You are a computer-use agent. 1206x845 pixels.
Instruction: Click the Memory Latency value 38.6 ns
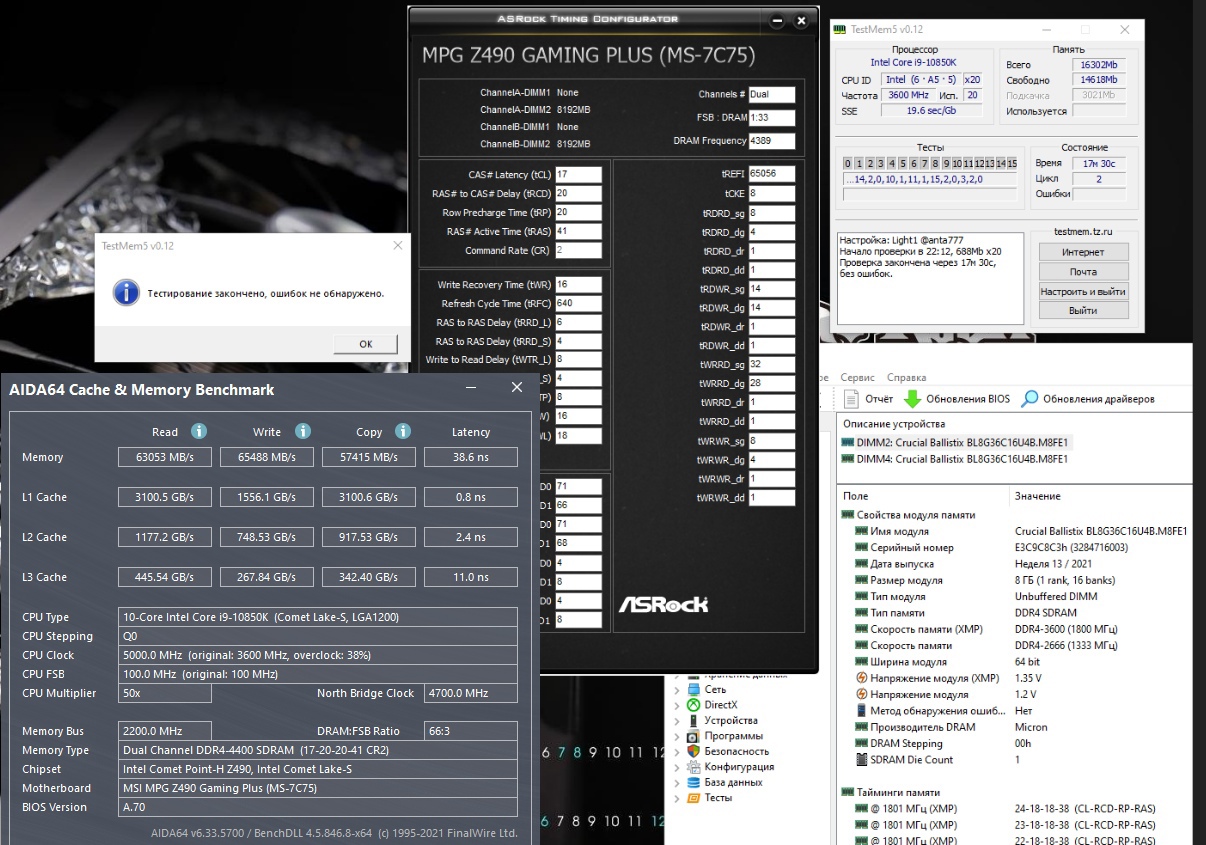tap(471, 457)
